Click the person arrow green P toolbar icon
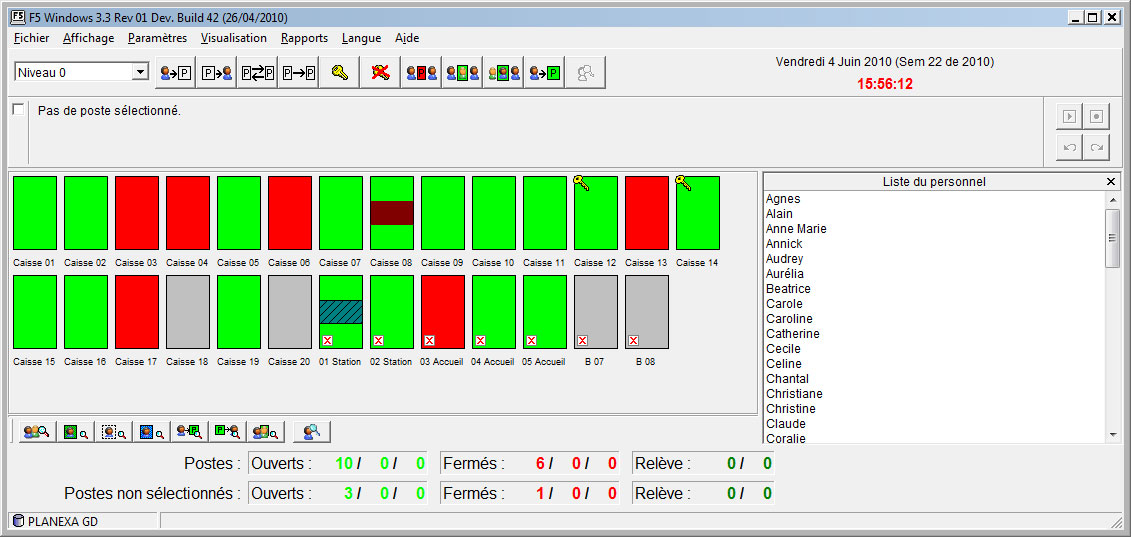Screen dimensions: 1131x537 coord(544,73)
